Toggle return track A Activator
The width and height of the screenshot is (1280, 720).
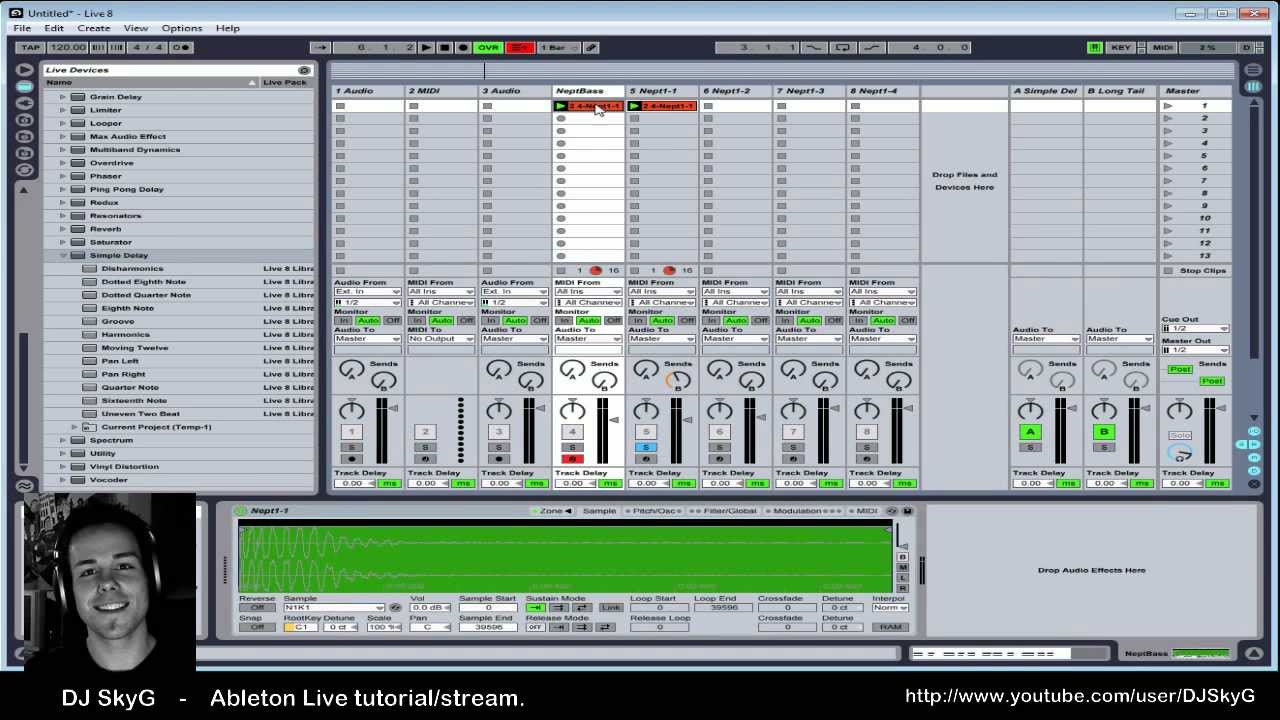coord(1030,432)
